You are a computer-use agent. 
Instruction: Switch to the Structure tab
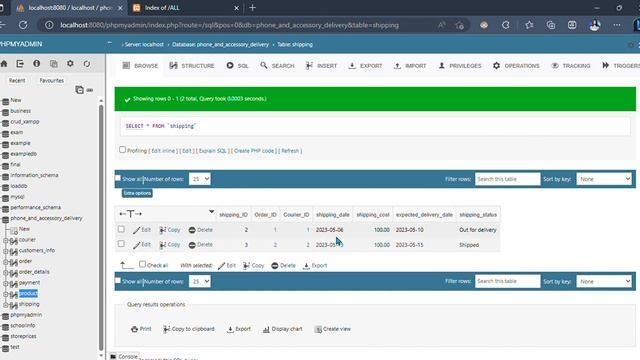[x=192, y=65]
